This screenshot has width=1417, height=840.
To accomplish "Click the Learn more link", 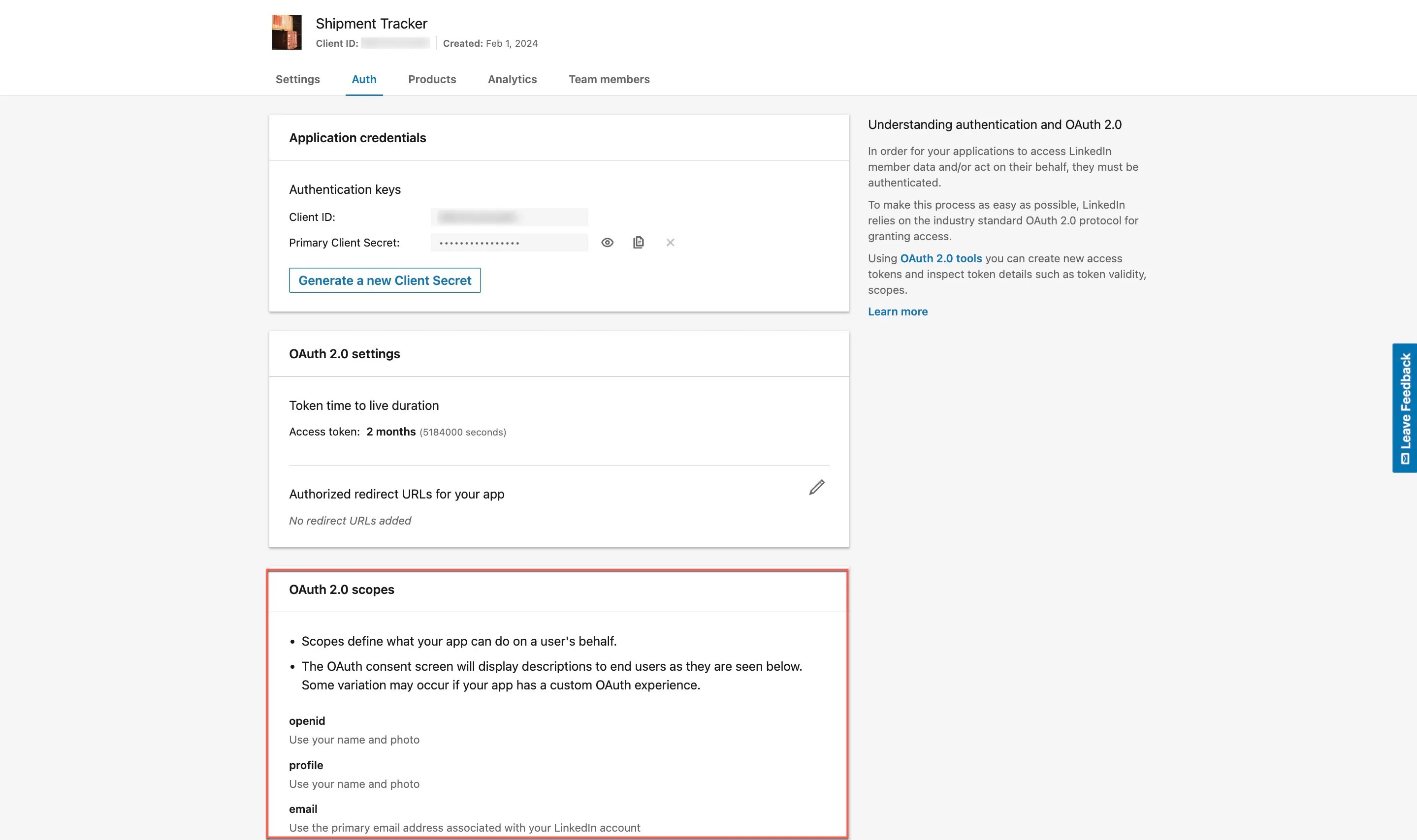I will tap(898, 312).
